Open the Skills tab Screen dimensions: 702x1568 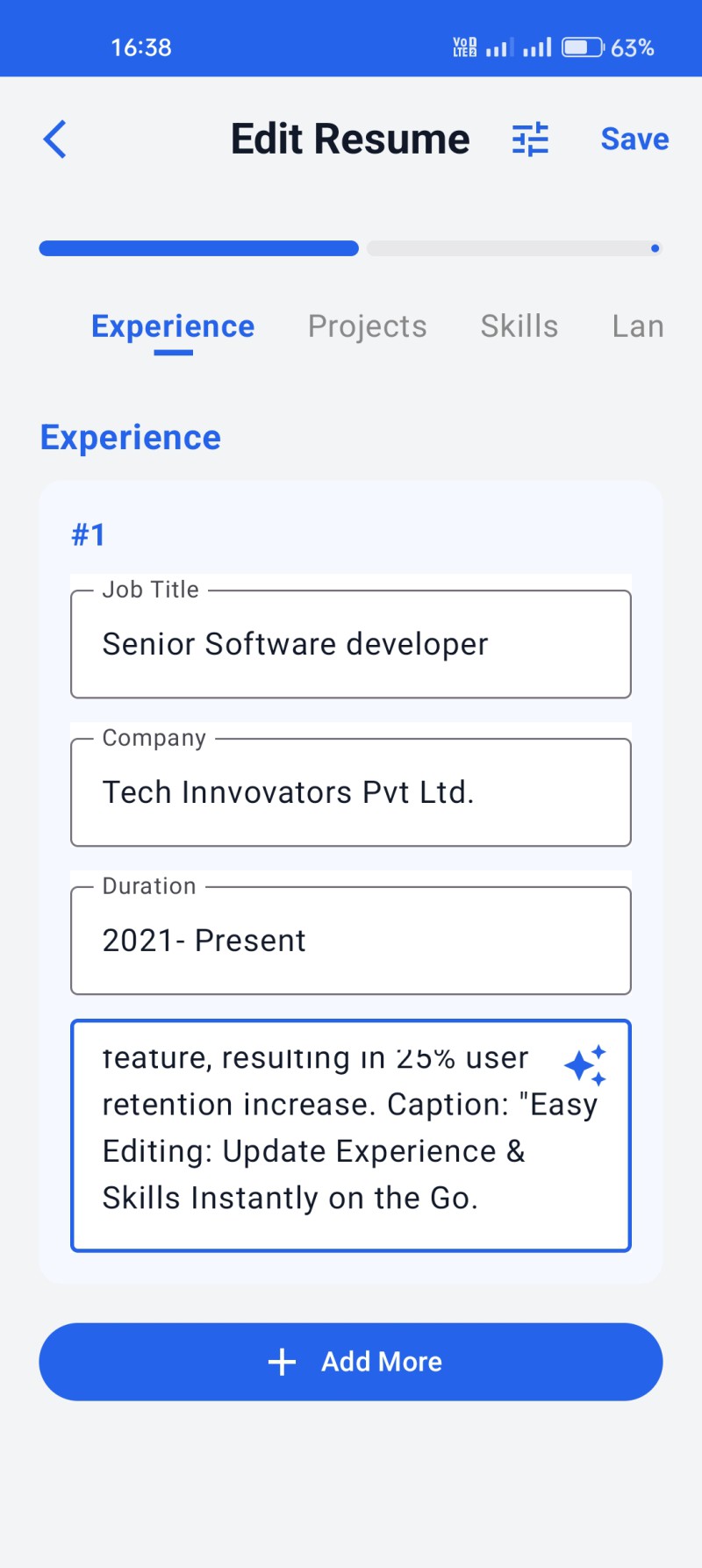click(519, 326)
